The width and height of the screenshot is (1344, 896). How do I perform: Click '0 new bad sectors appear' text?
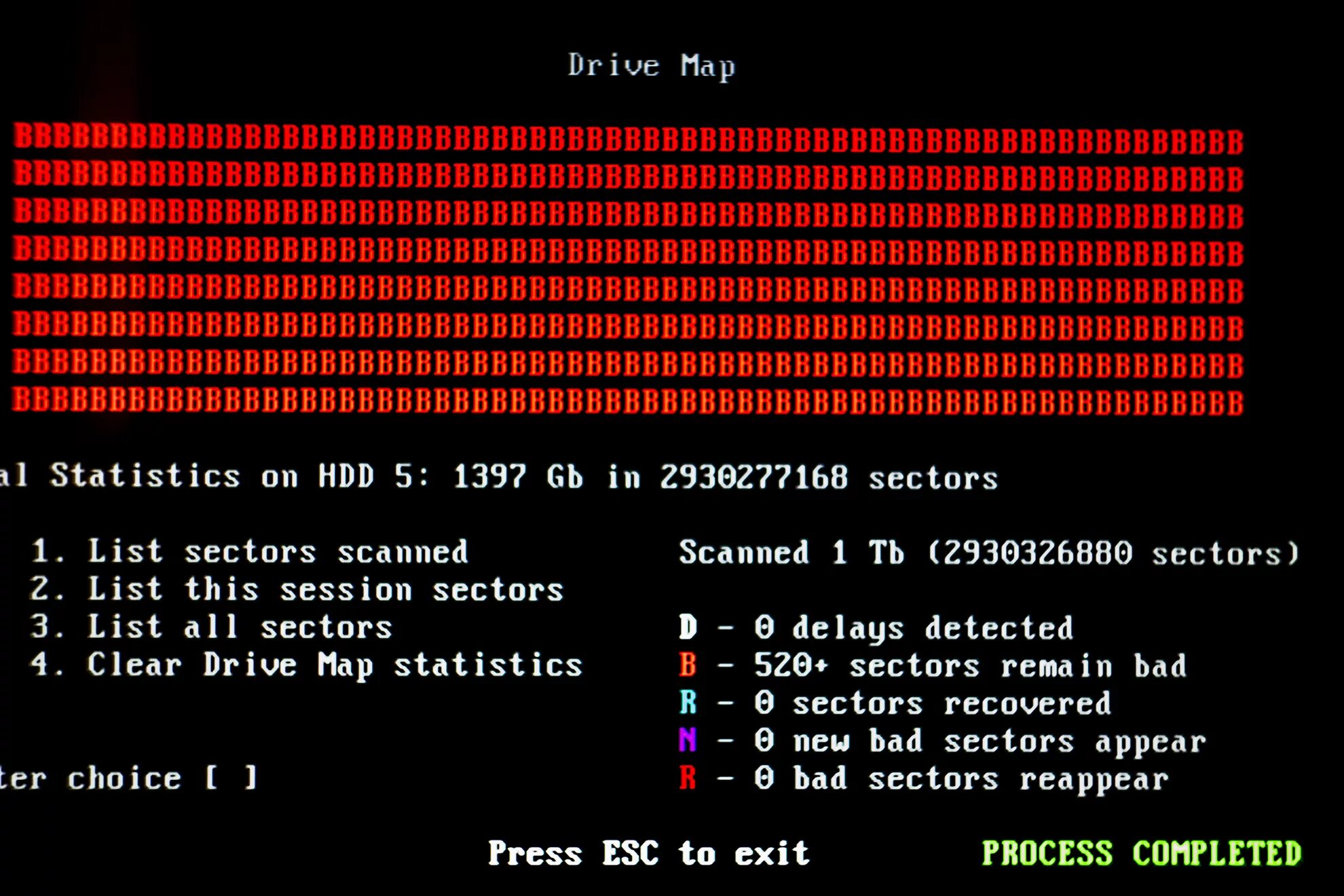[x=979, y=741]
